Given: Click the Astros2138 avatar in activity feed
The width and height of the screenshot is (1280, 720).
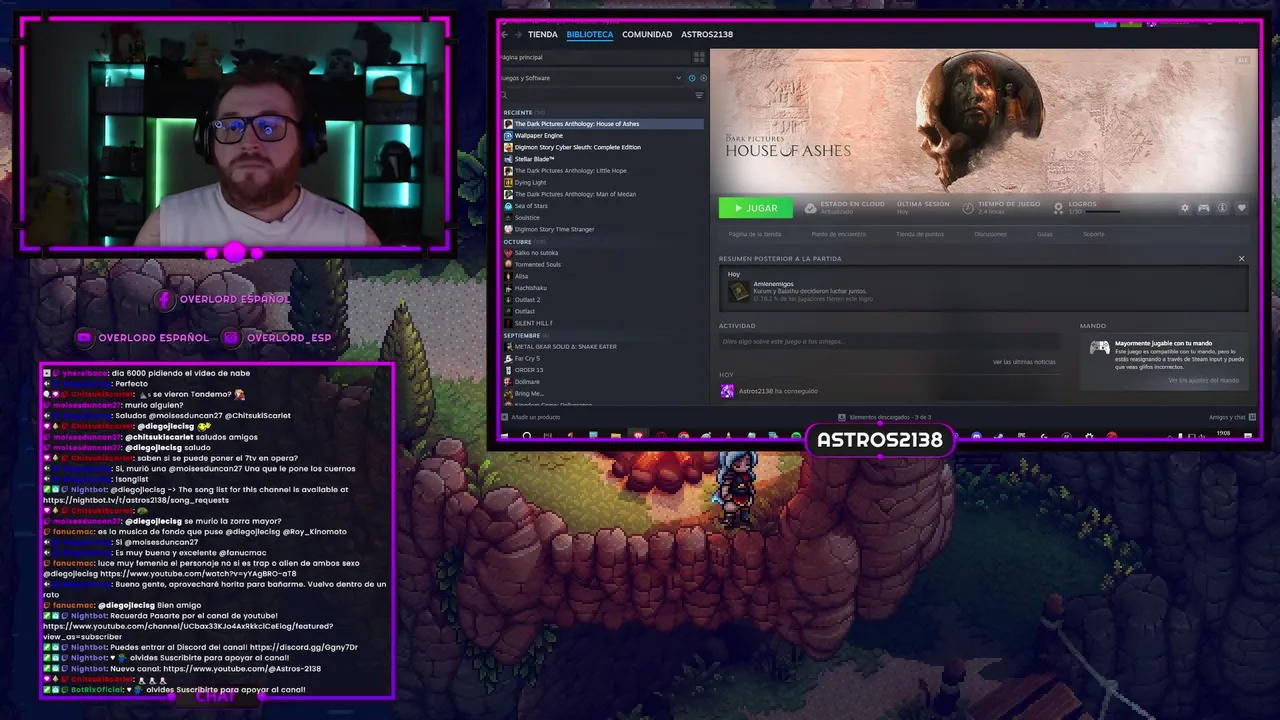Looking at the screenshot, I should click(x=727, y=391).
